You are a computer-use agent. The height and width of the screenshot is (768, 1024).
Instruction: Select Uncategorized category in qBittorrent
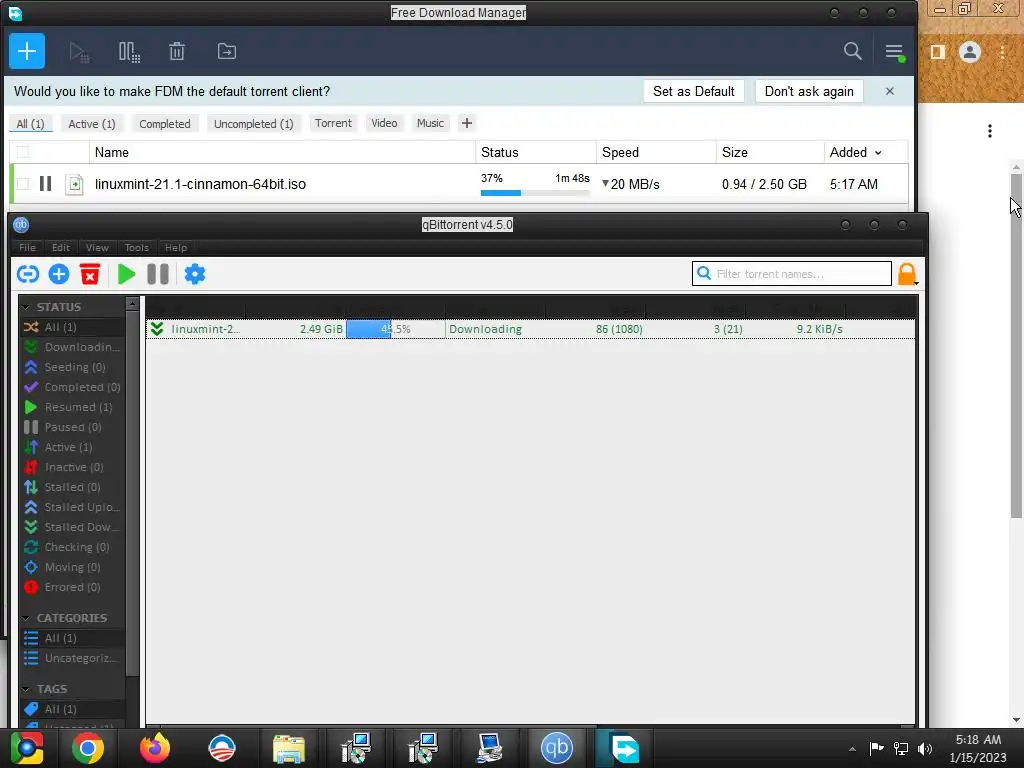72,658
